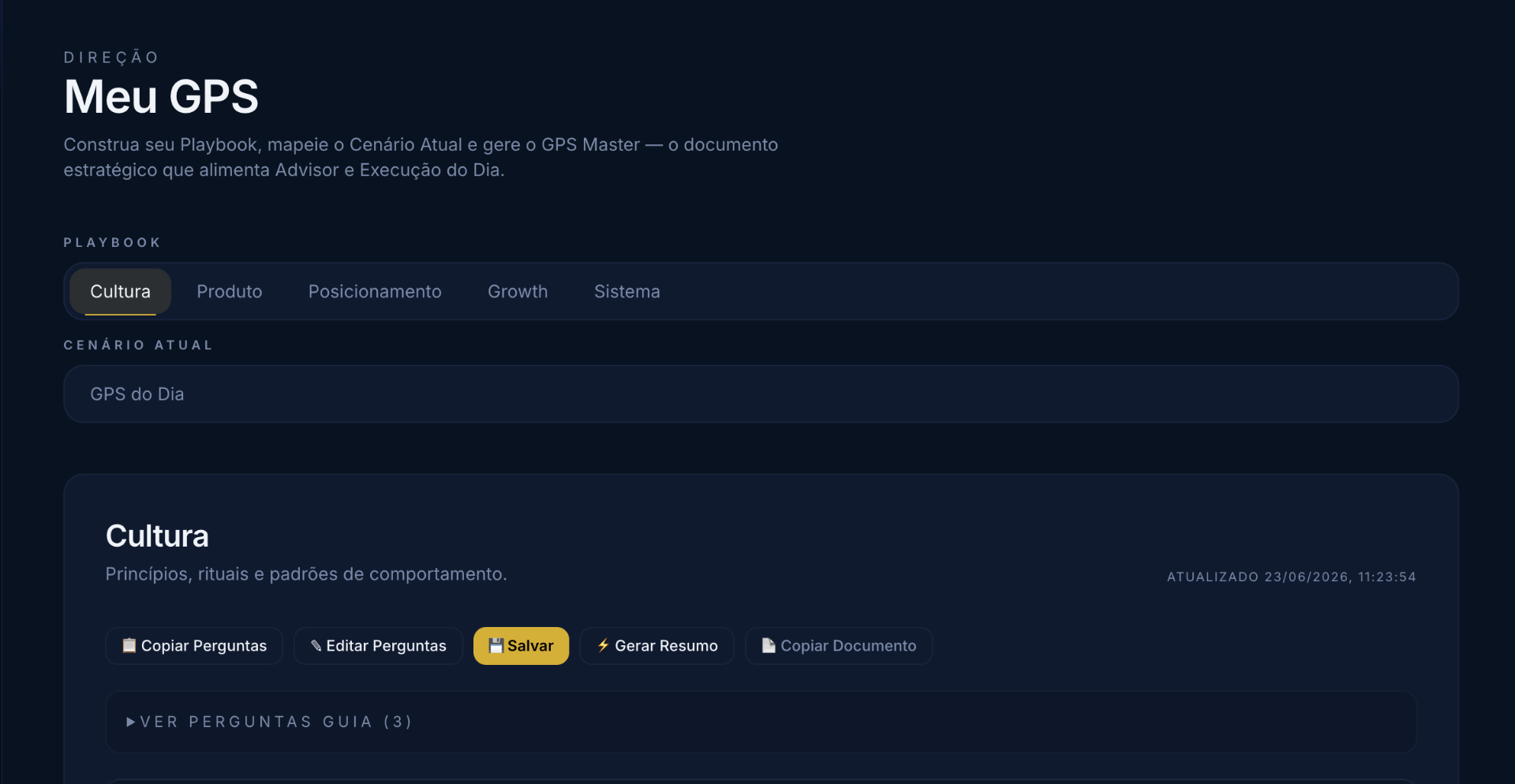Click the Atualizado timestamp text
The height and width of the screenshot is (784, 1515).
tap(1292, 577)
